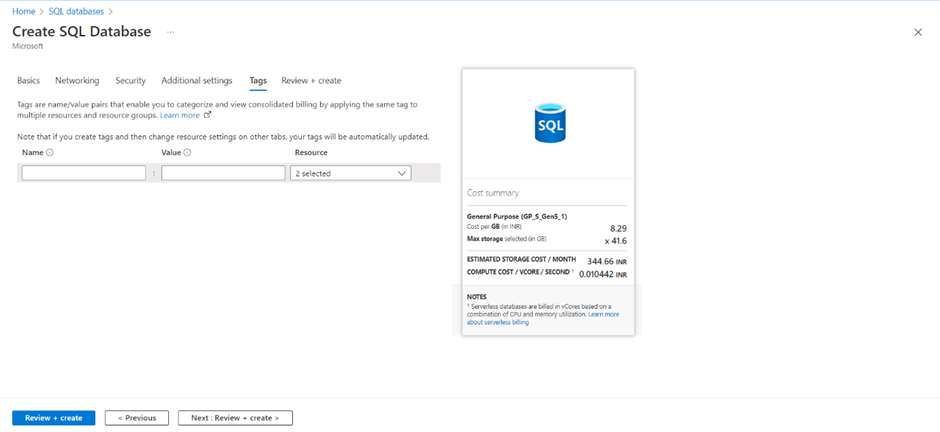Close the Create SQL Database blade
The image size is (940, 432).
pos(918,32)
